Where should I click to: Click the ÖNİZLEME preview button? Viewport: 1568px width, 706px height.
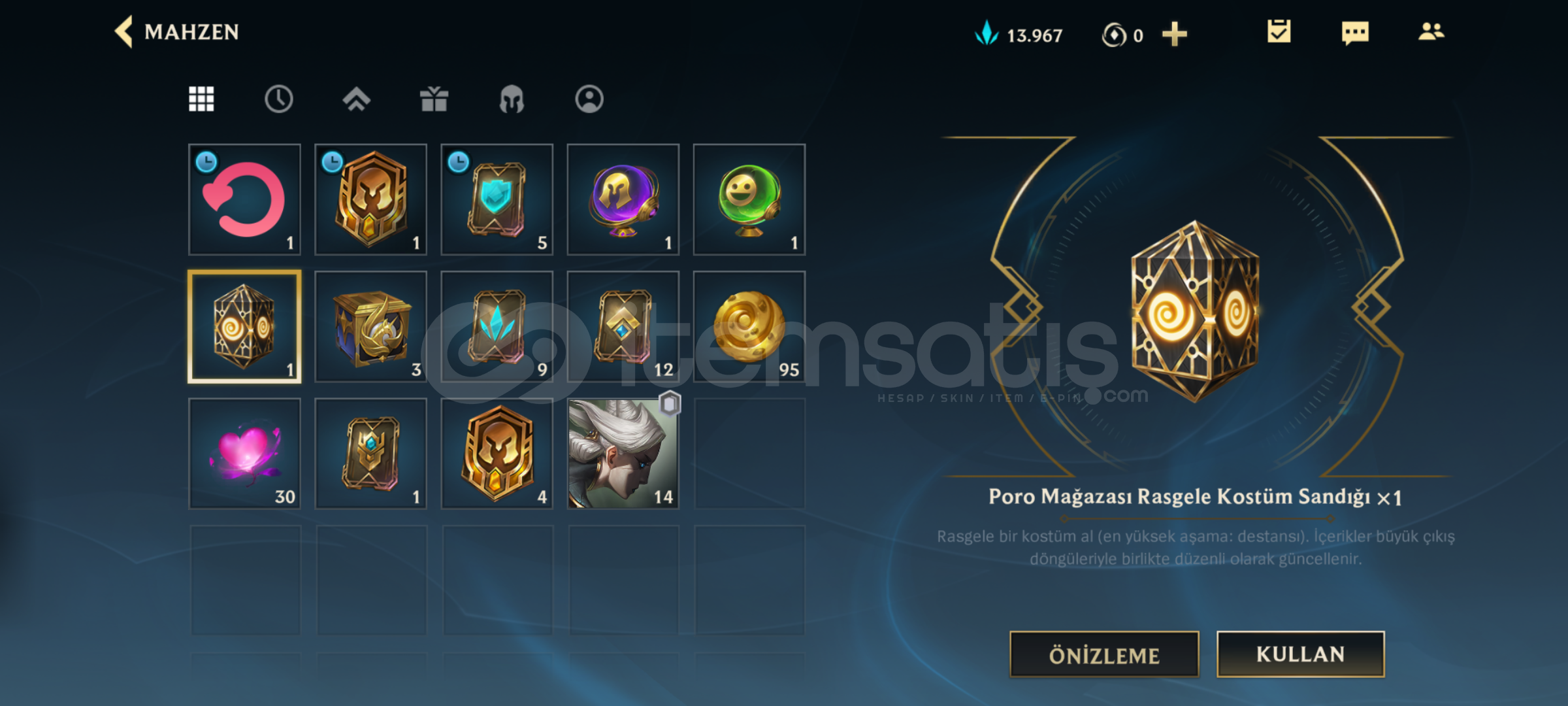click(x=1104, y=654)
